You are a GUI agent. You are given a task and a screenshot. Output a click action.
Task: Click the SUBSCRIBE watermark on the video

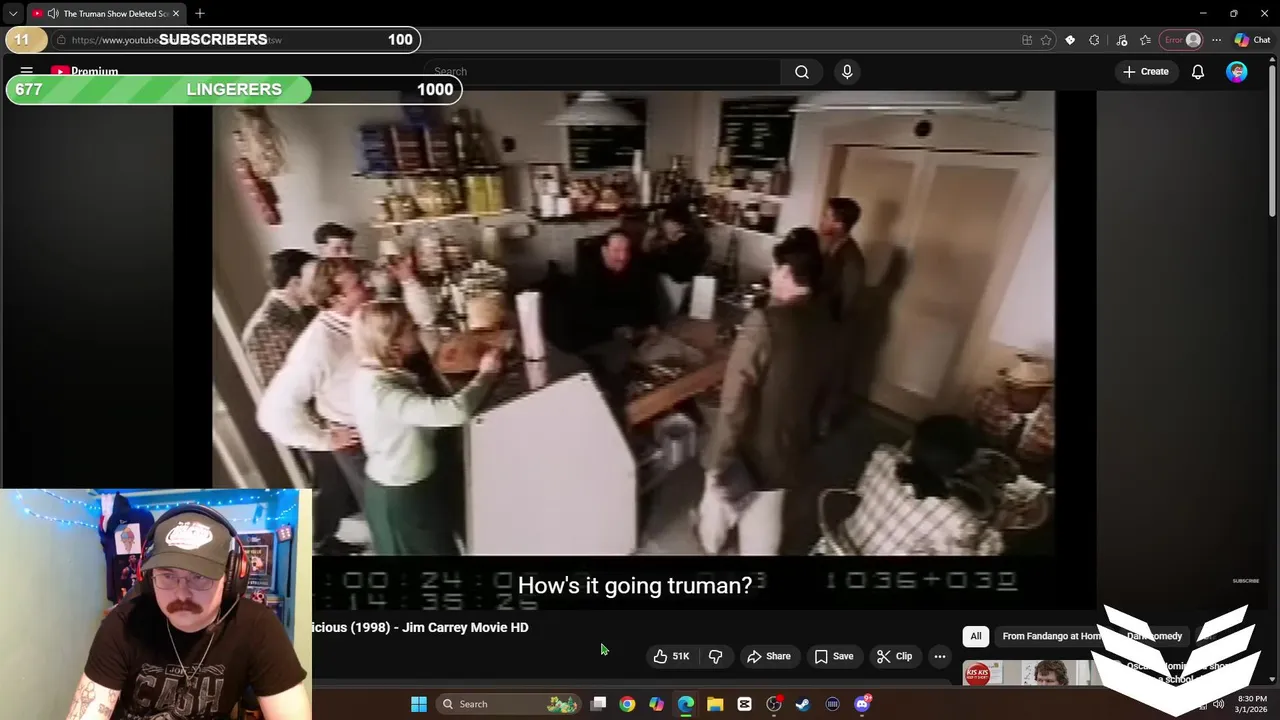click(1246, 581)
